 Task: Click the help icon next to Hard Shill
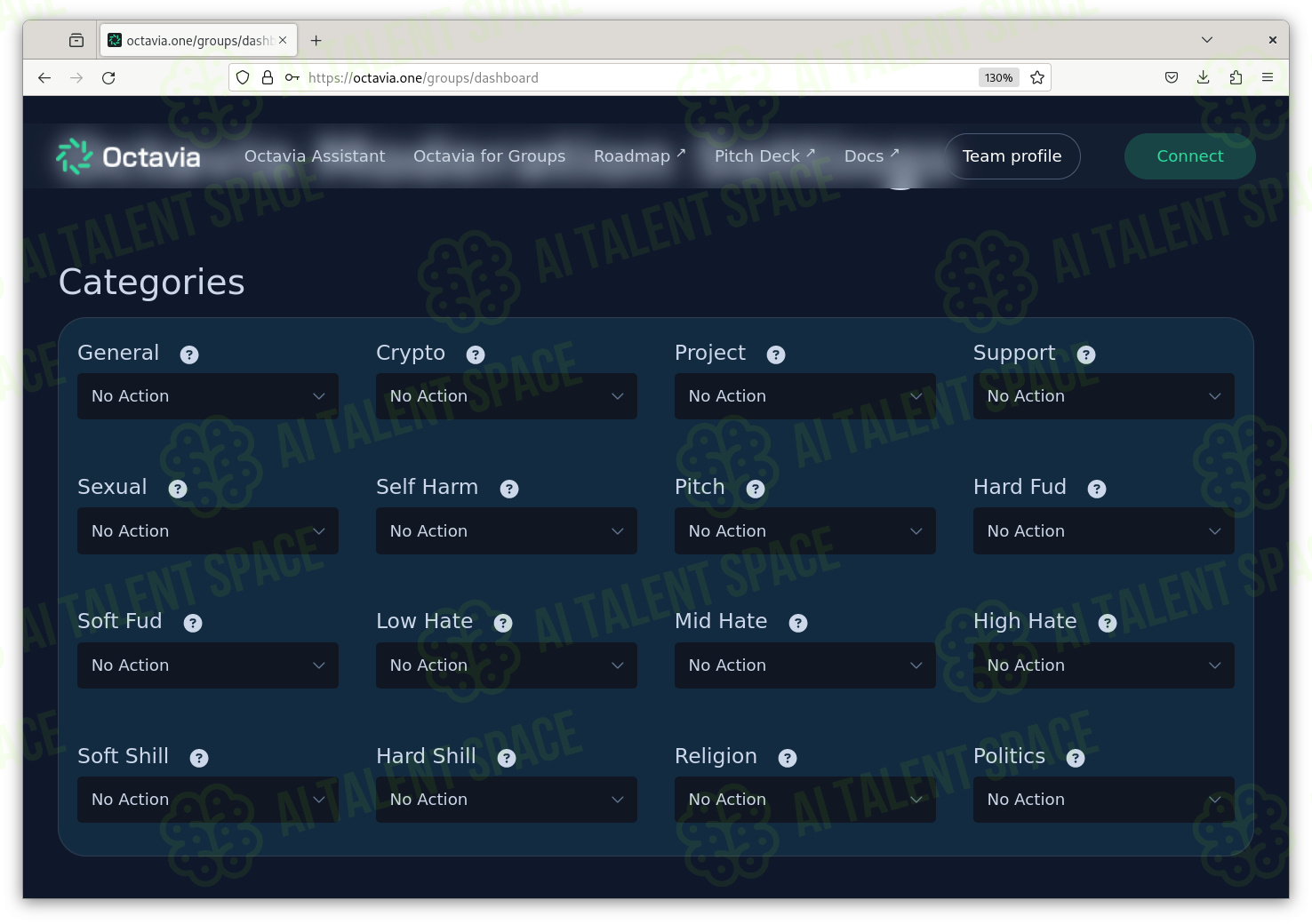(x=507, y=758)
